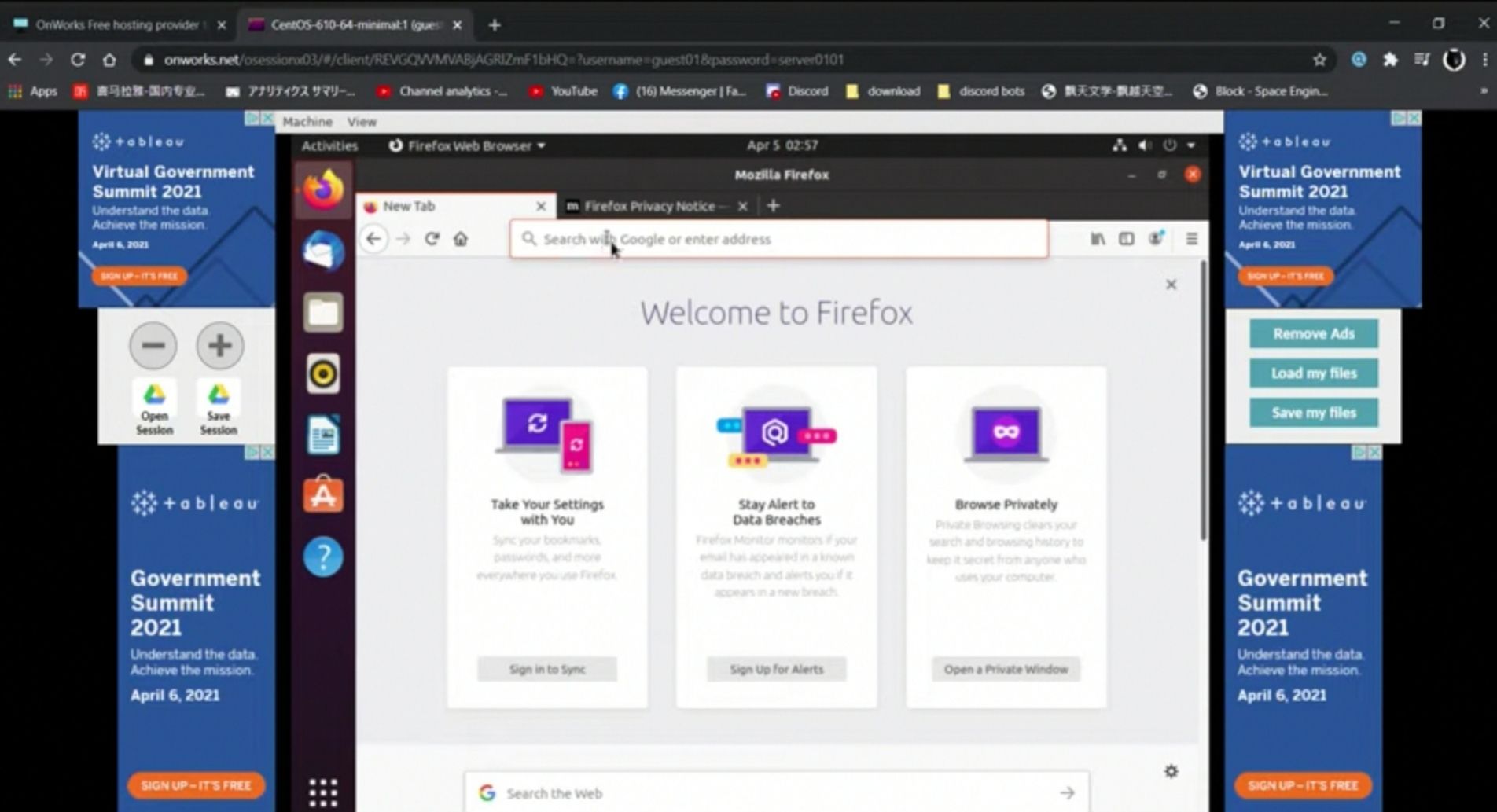Open Ubuntu Software store icon
The image size is (1497, 812).
coord(323,495)
